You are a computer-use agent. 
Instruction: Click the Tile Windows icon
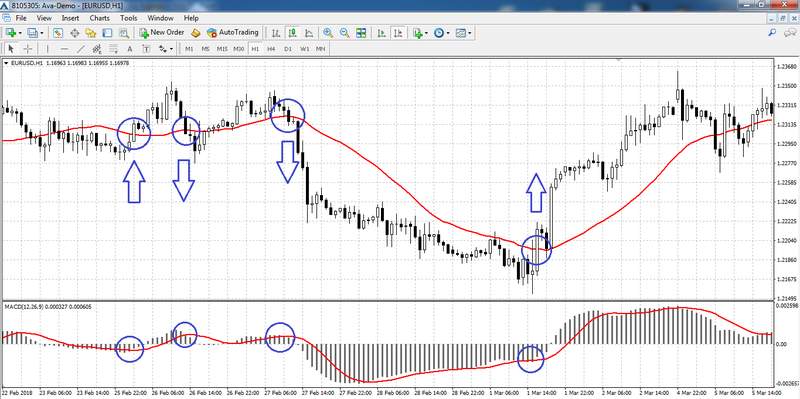pyautogui.click(x=361, y=33)
